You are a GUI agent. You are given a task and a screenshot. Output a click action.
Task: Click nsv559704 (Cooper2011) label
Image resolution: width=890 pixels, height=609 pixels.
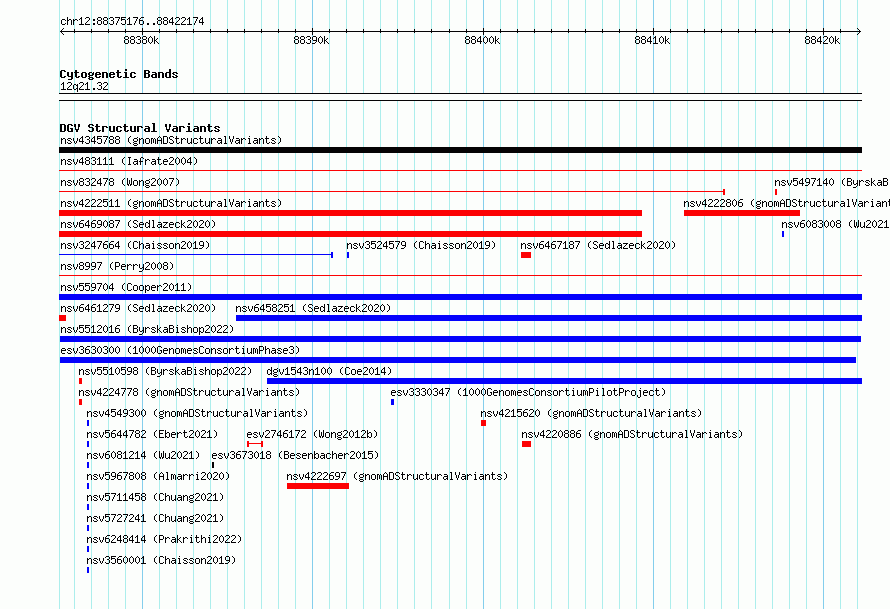[x=126, y=287]
